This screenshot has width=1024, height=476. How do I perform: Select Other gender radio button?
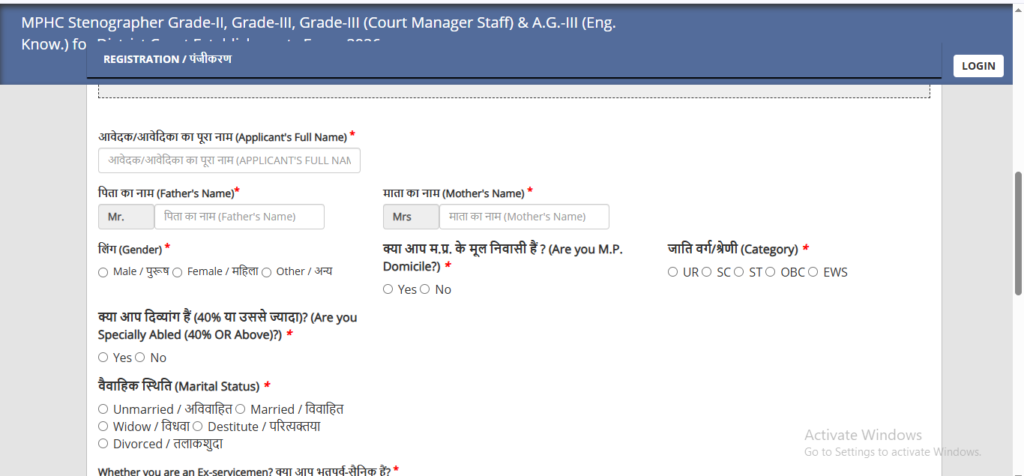[266, 272]
